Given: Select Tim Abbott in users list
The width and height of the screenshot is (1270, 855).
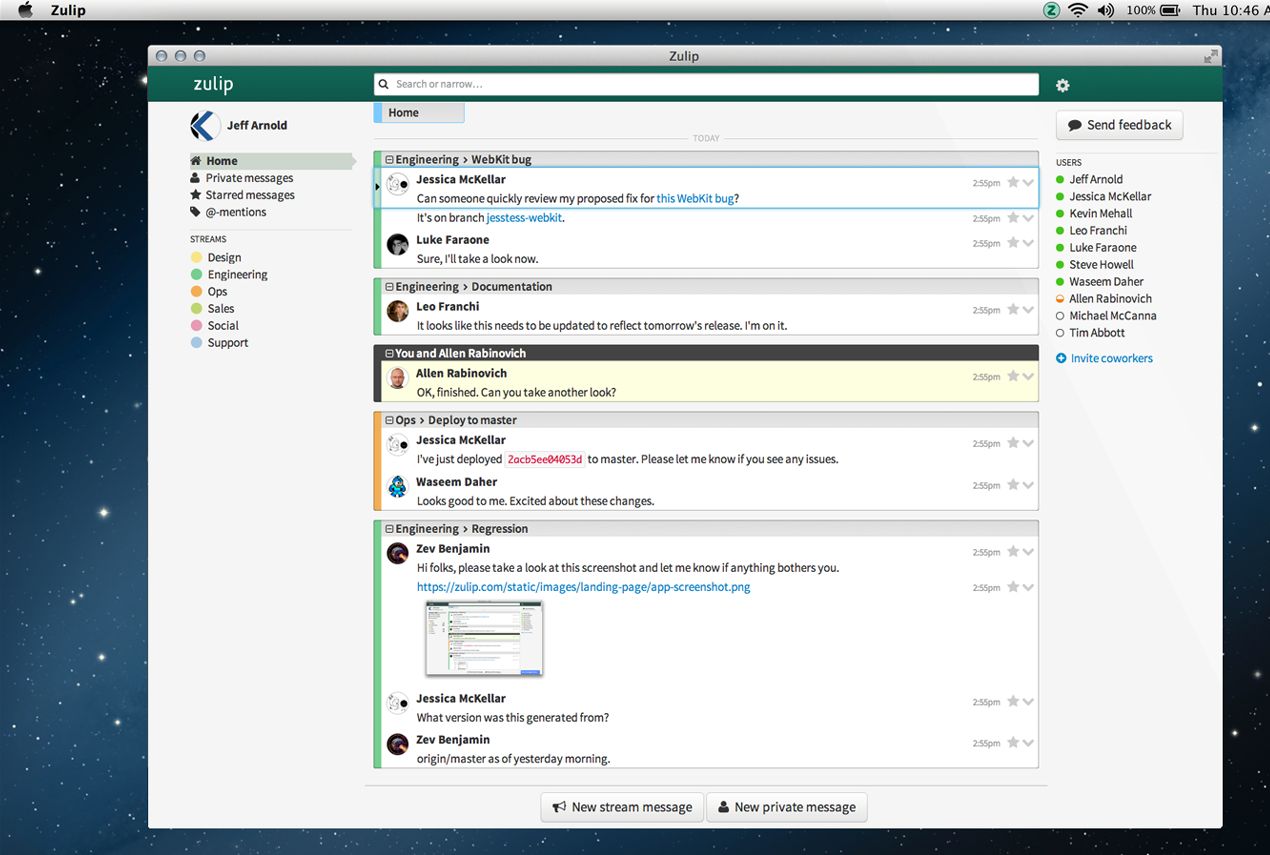Looking at the screenshot, I should [1096, 332].
